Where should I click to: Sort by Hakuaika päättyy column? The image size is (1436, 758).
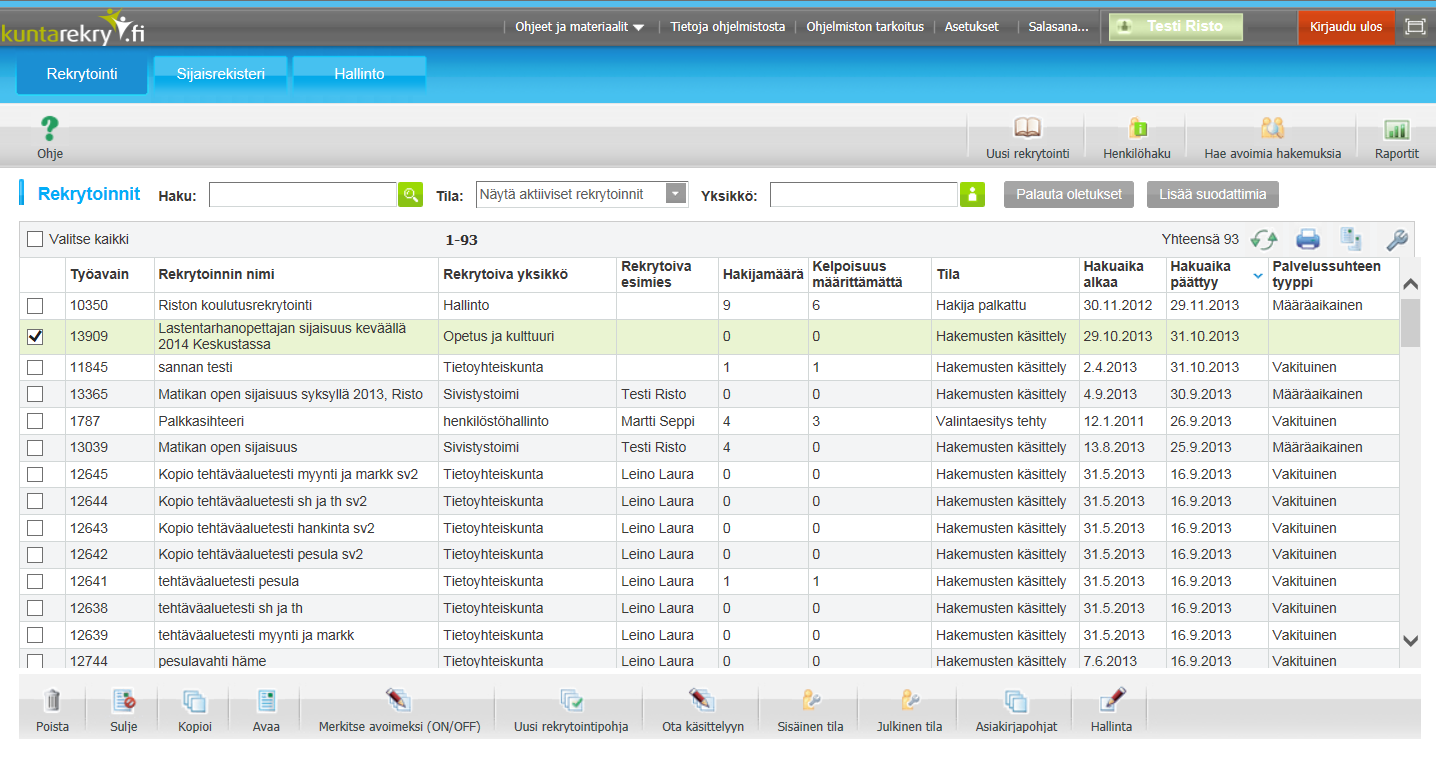[1216, 274]
